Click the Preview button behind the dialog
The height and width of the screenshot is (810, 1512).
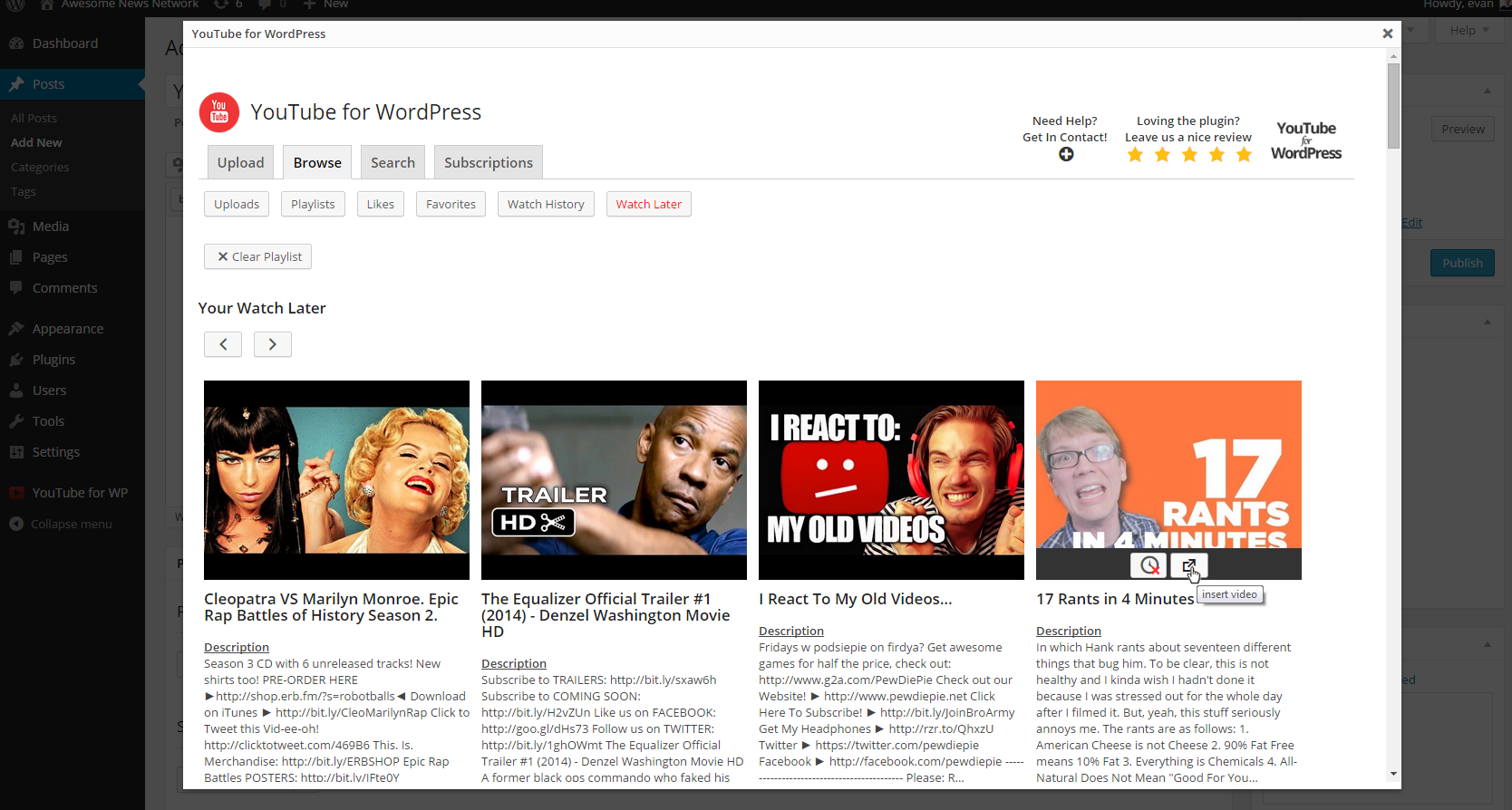(x=1462, y=129)
